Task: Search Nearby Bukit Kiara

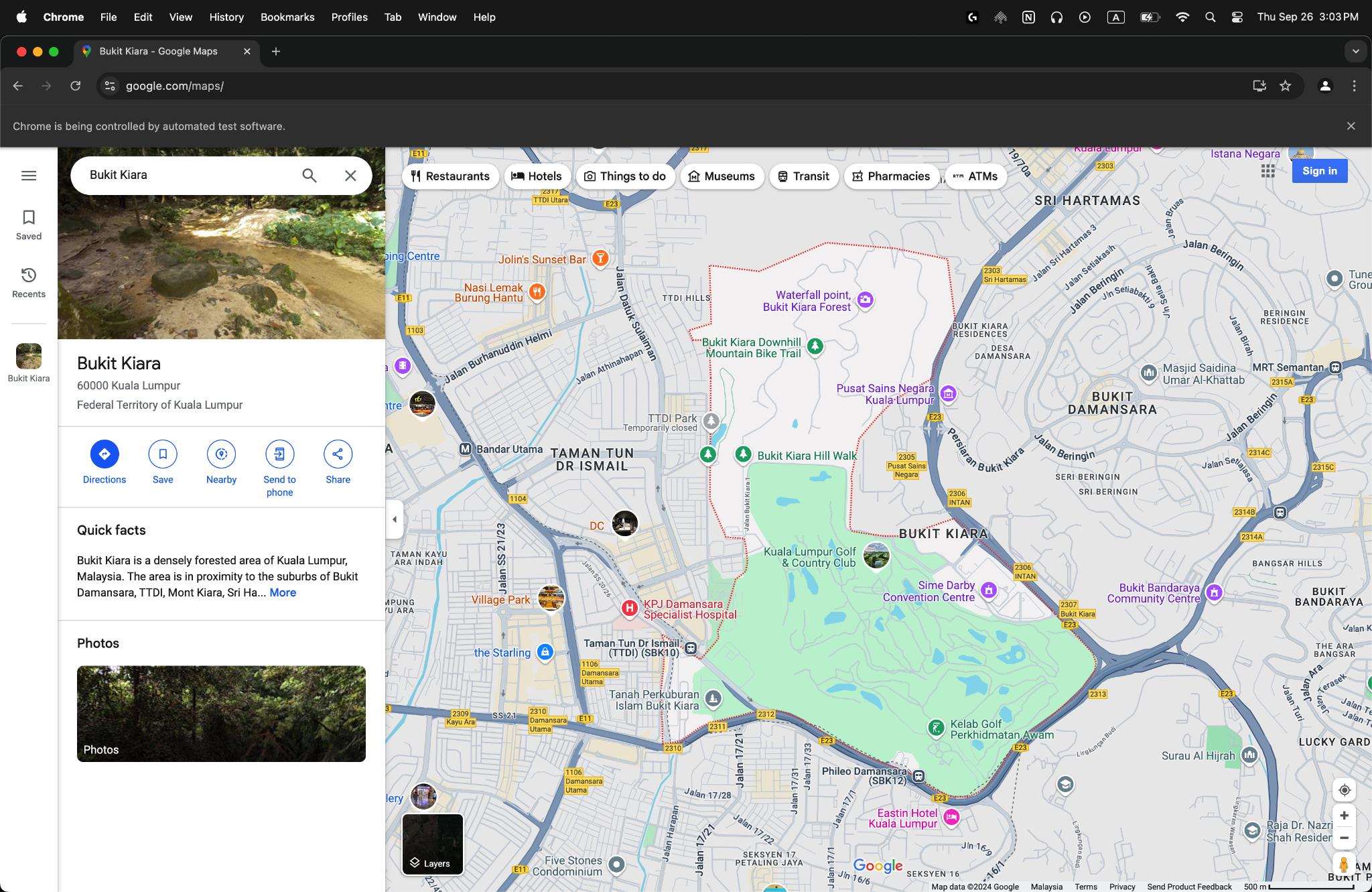Action: pos(221,462)
